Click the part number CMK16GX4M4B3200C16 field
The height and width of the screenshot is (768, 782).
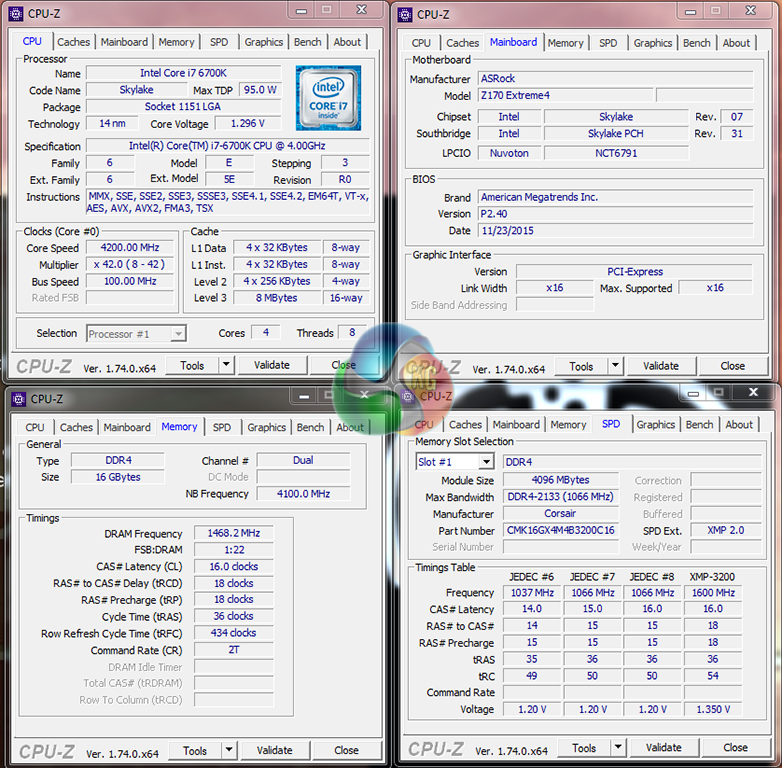click(x=561, y=530)
